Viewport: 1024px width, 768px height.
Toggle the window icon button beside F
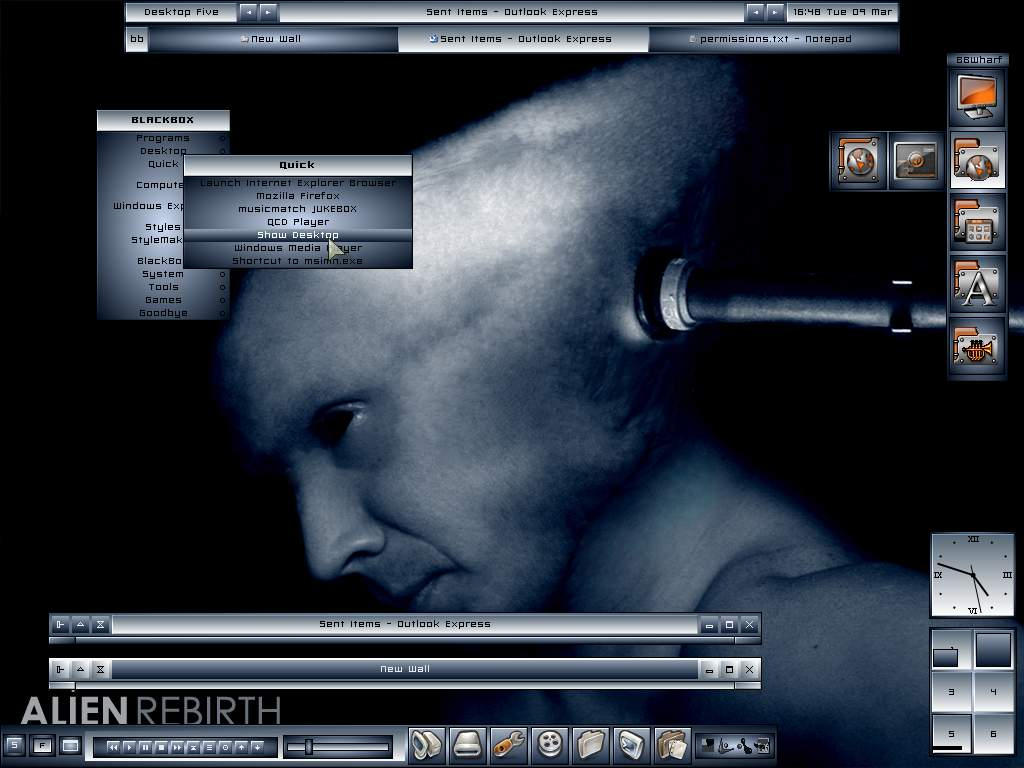71,745
